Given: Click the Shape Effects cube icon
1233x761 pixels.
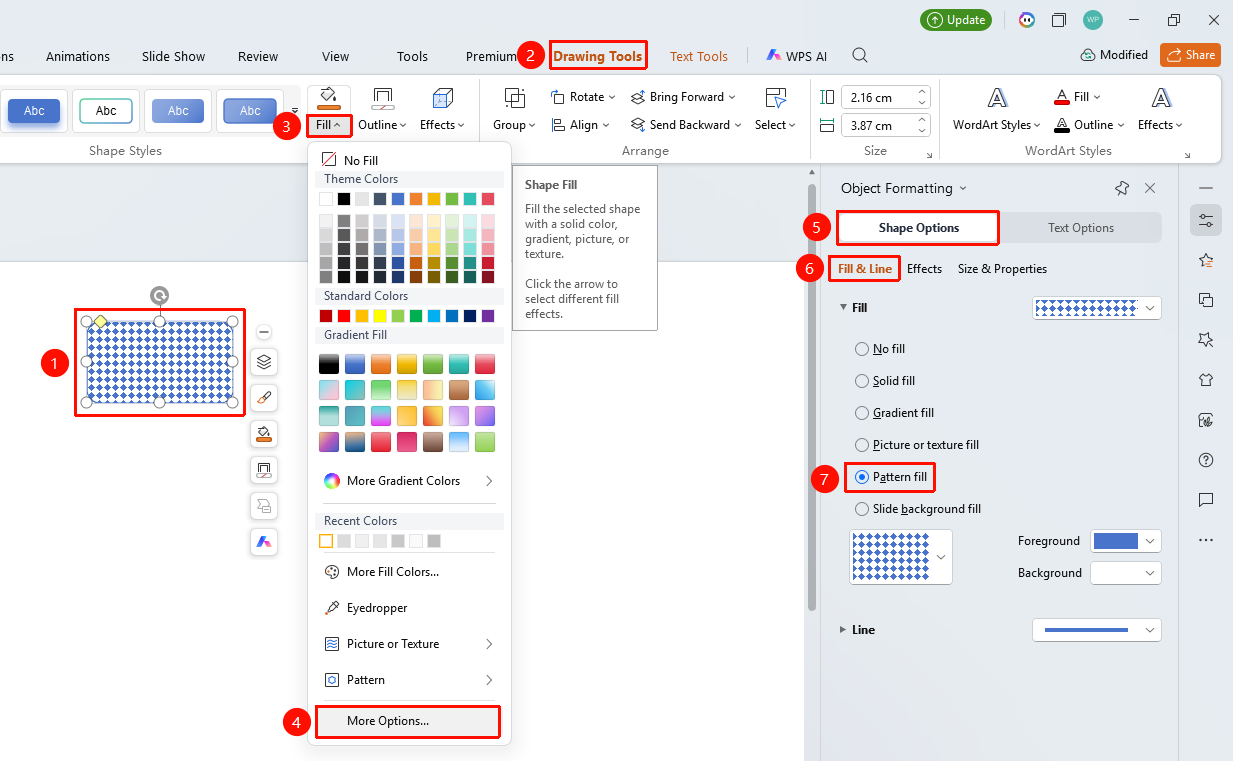Looking at the screenshot, I should point(442,98).
